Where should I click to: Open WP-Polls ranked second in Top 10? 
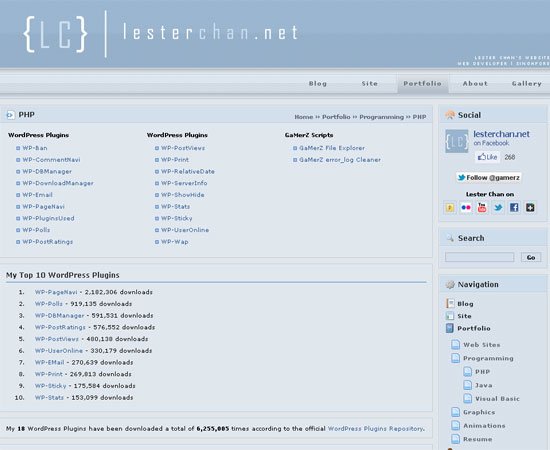coord(48,304)
